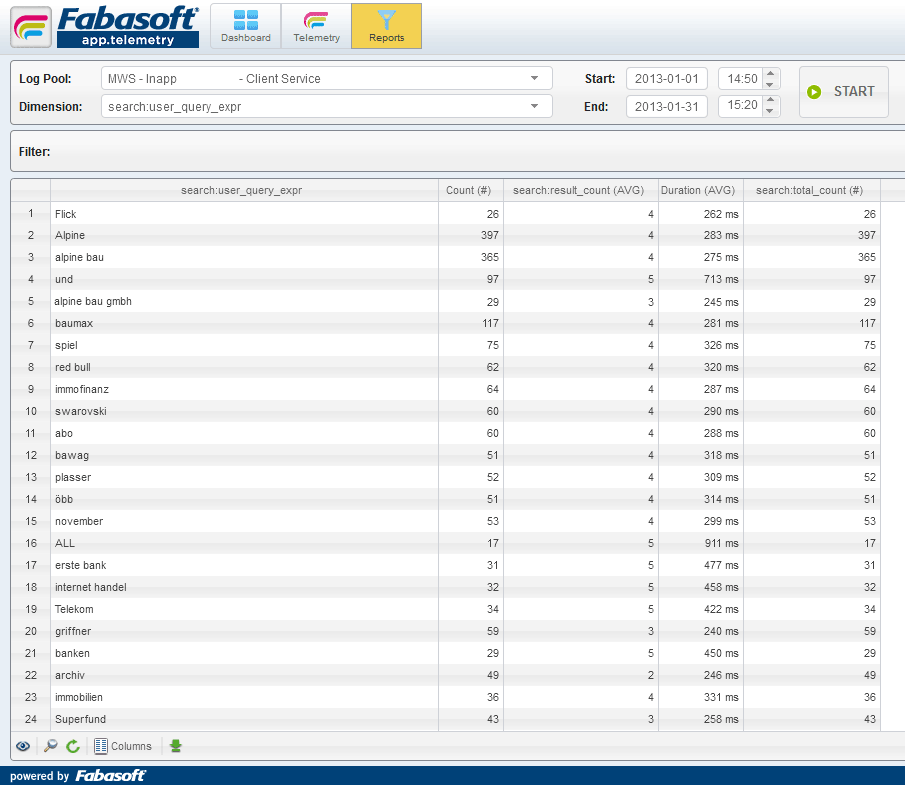905x785 pixels.
Task: Click the Start date field
Action: click(x=667, y=78)
